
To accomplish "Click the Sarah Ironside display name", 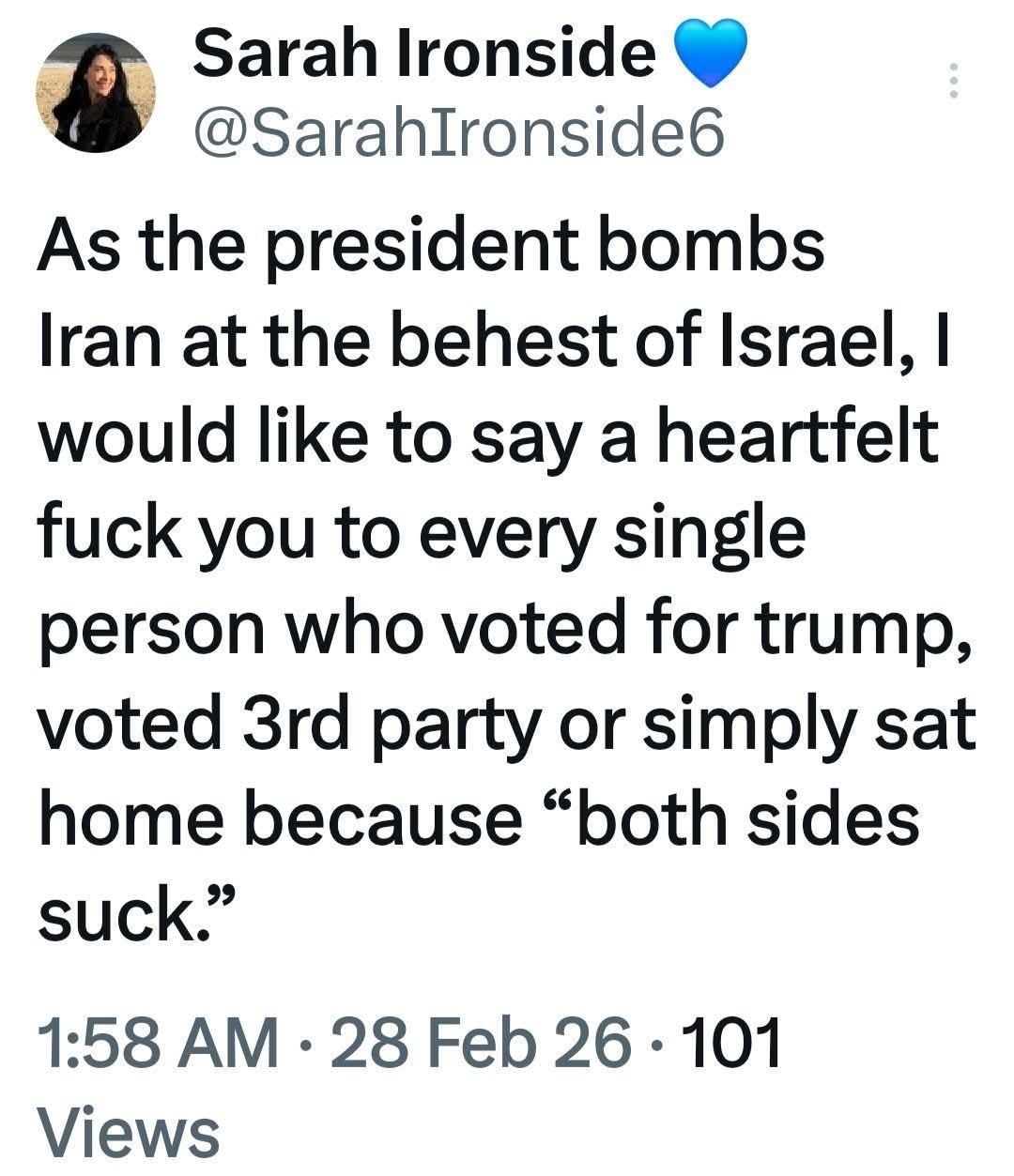I will pos(424,52).
